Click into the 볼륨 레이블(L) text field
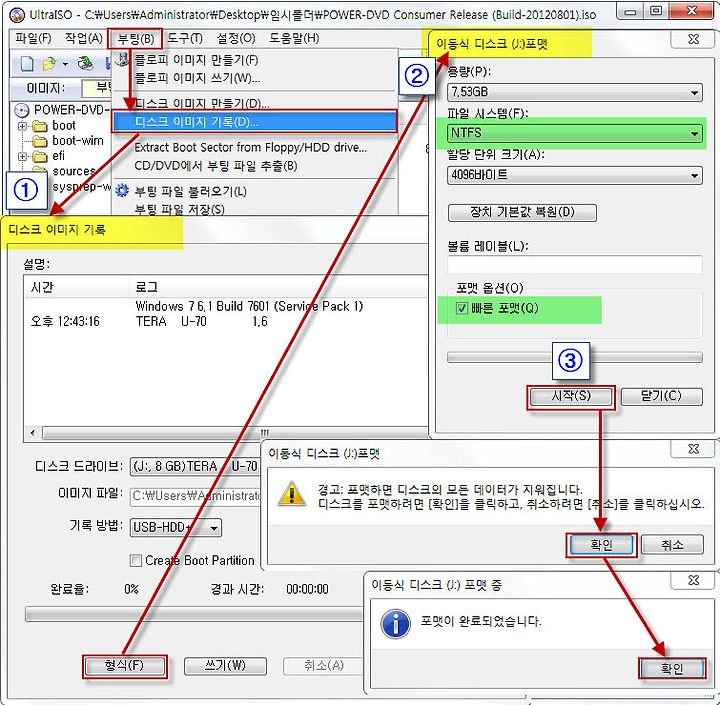 (574, 265)
